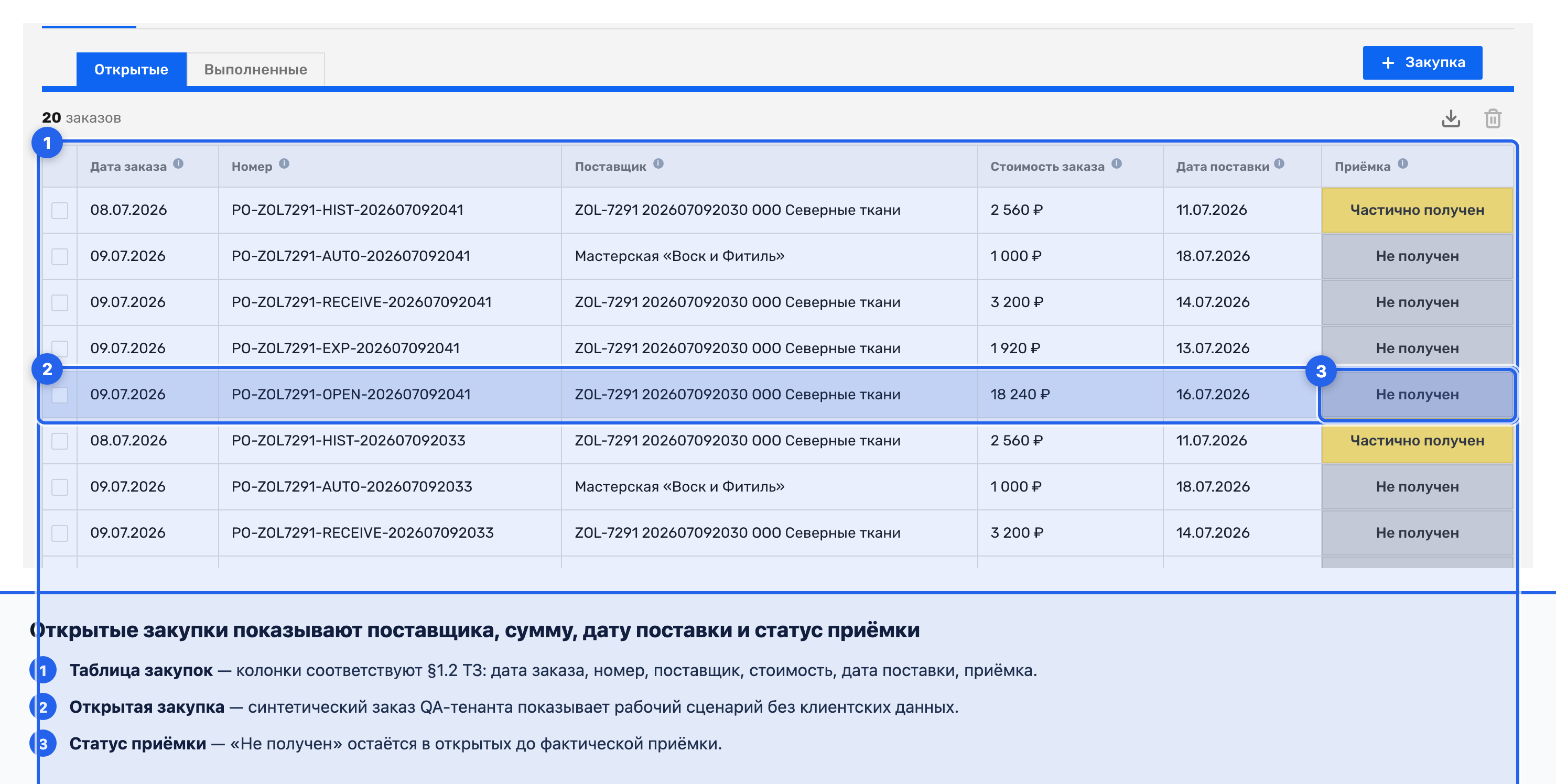Open order PO-ZOL7291-HIST-202607092033
The height and width of the screenshot is (784, 1556).
click(349, 441)
